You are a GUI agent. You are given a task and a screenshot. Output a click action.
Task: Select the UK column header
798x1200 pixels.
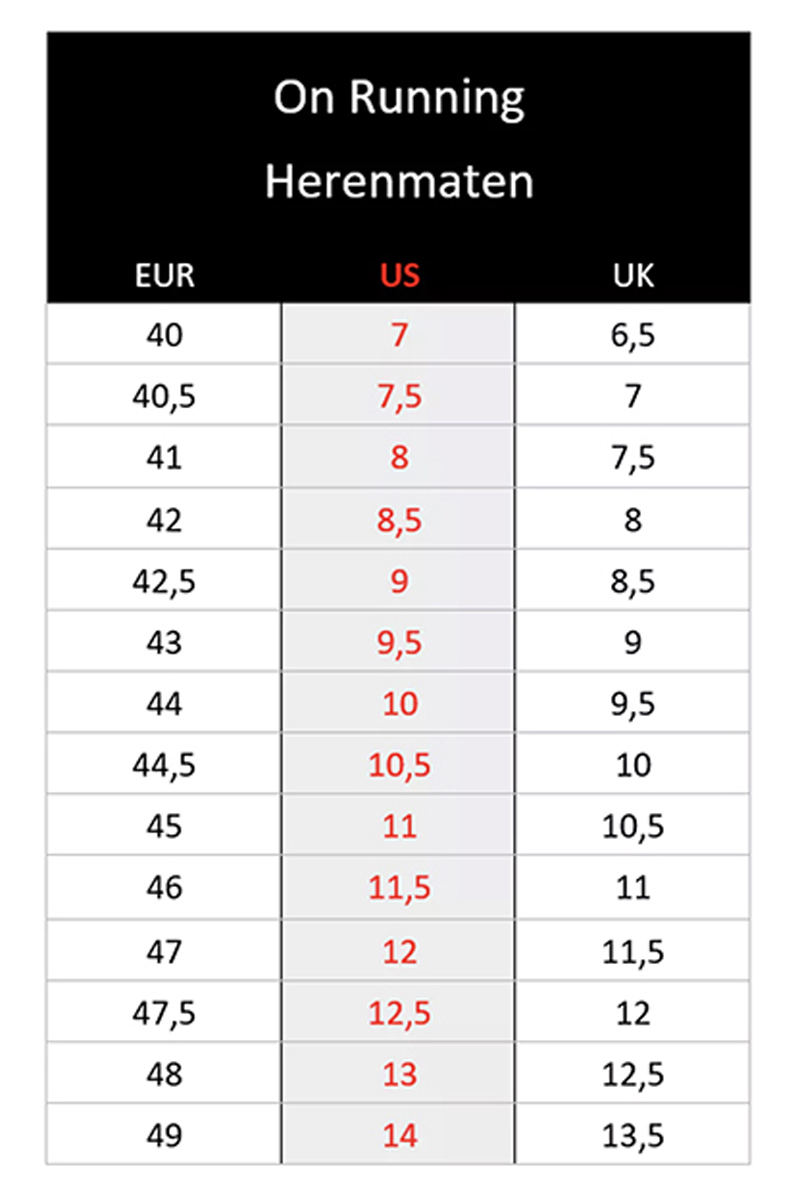(633, 275)
